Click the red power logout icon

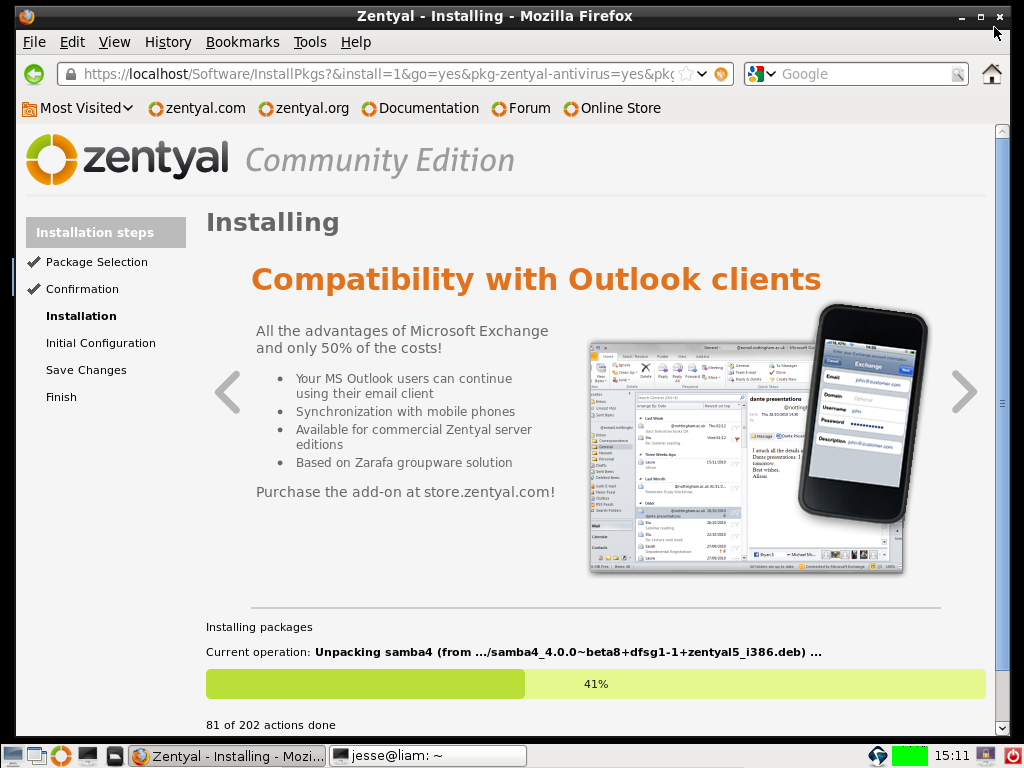click(x=1012, y=756)
